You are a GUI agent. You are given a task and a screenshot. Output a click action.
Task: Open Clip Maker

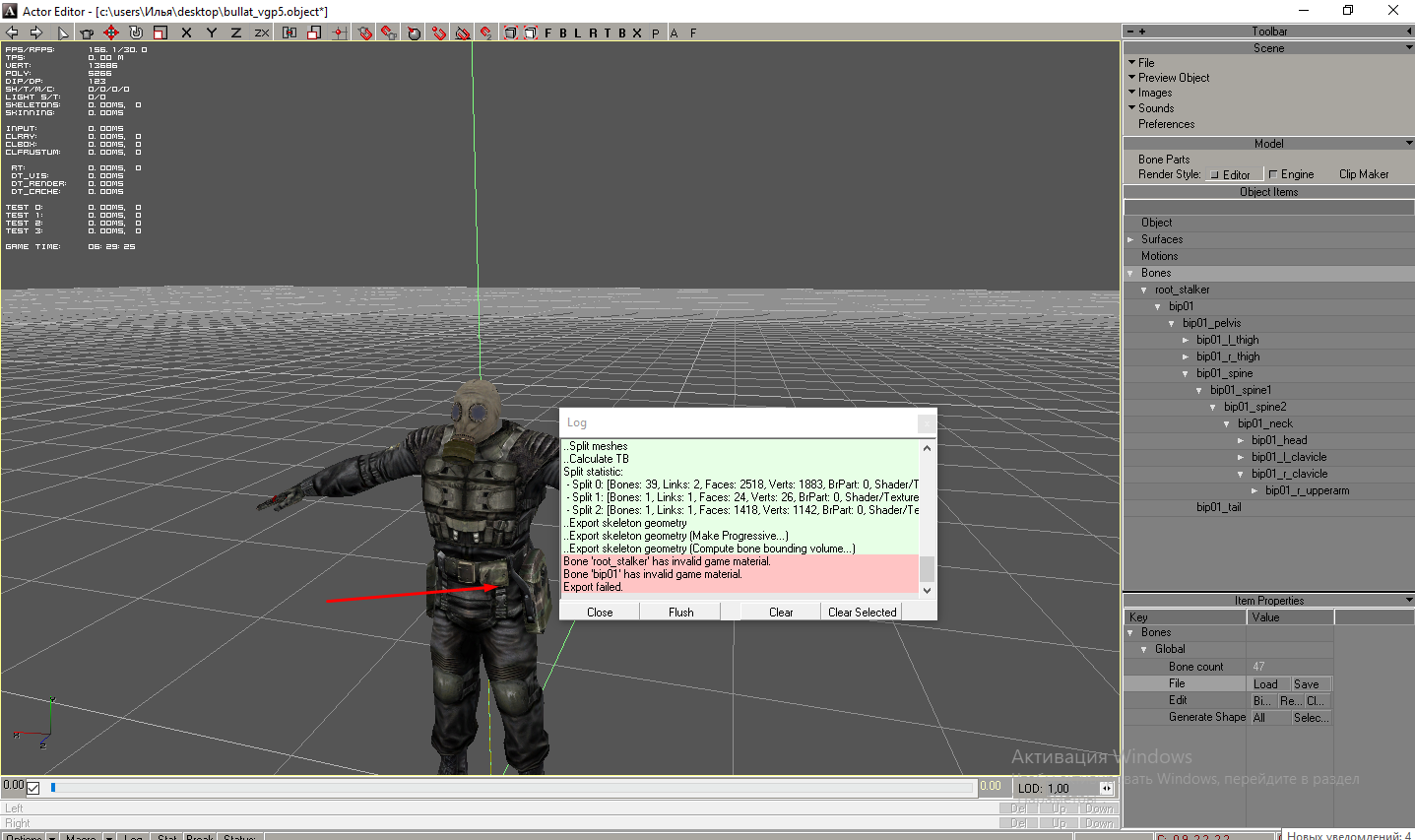click(1364, 174)
